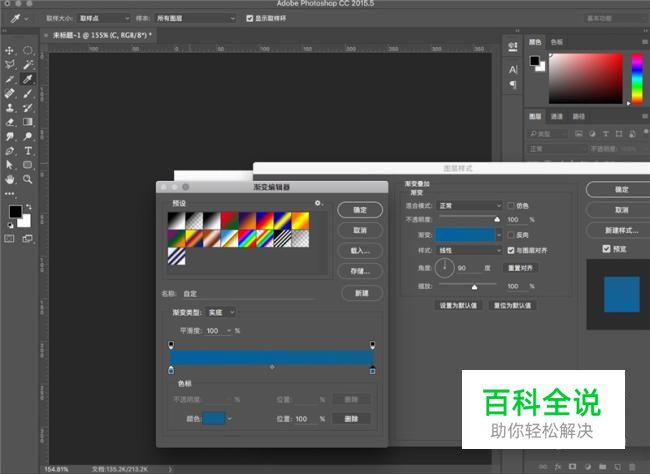Click the Eraser tool
The width and height of the screenshot is (650, 474).
click(x=10, y=121)
